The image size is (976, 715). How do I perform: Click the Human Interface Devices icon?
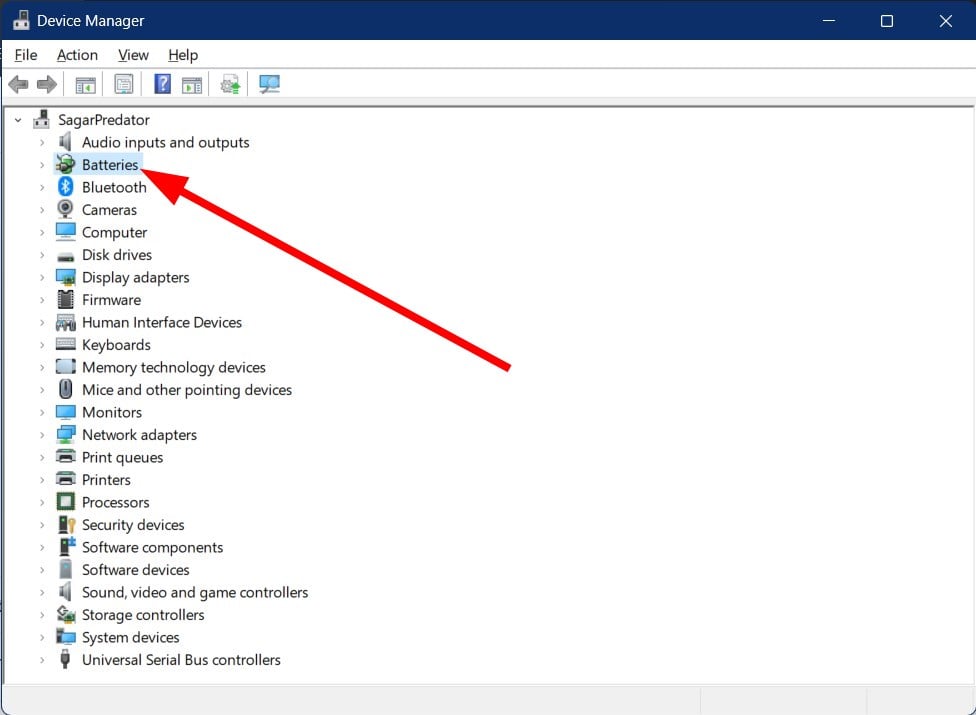point(65,322)
